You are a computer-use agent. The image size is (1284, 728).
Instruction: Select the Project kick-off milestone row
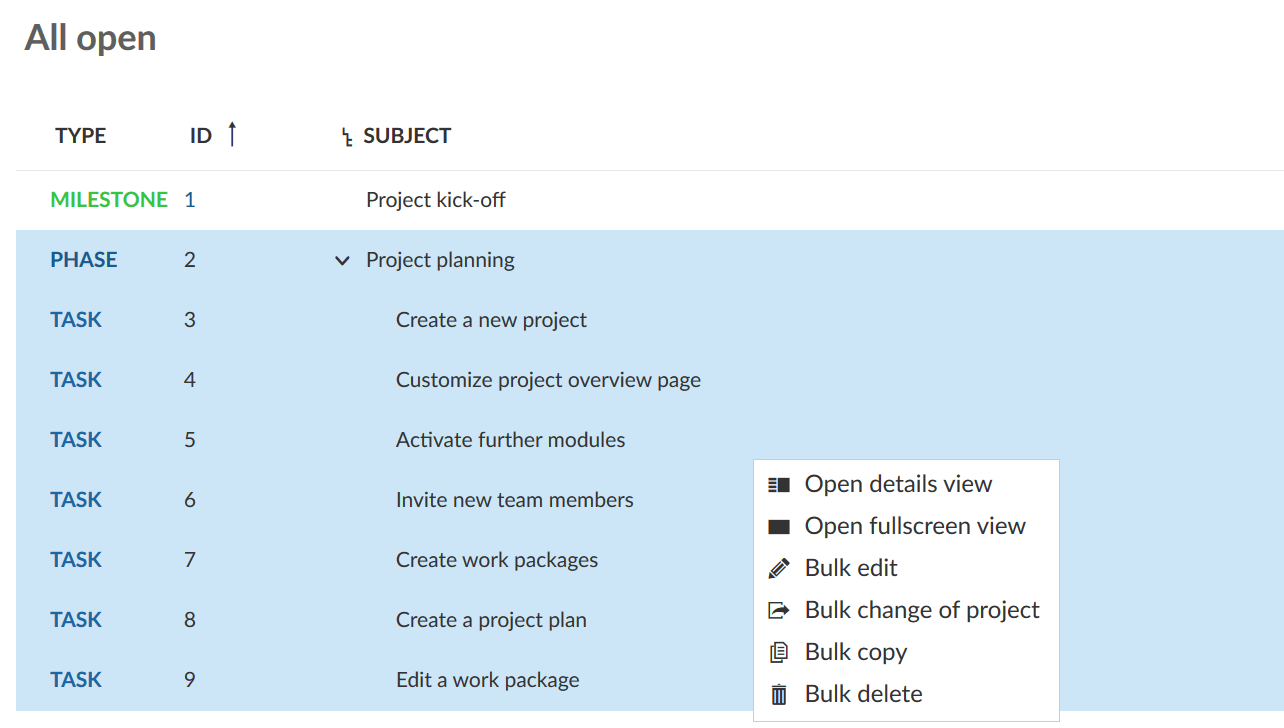click(x=435, y=200)
